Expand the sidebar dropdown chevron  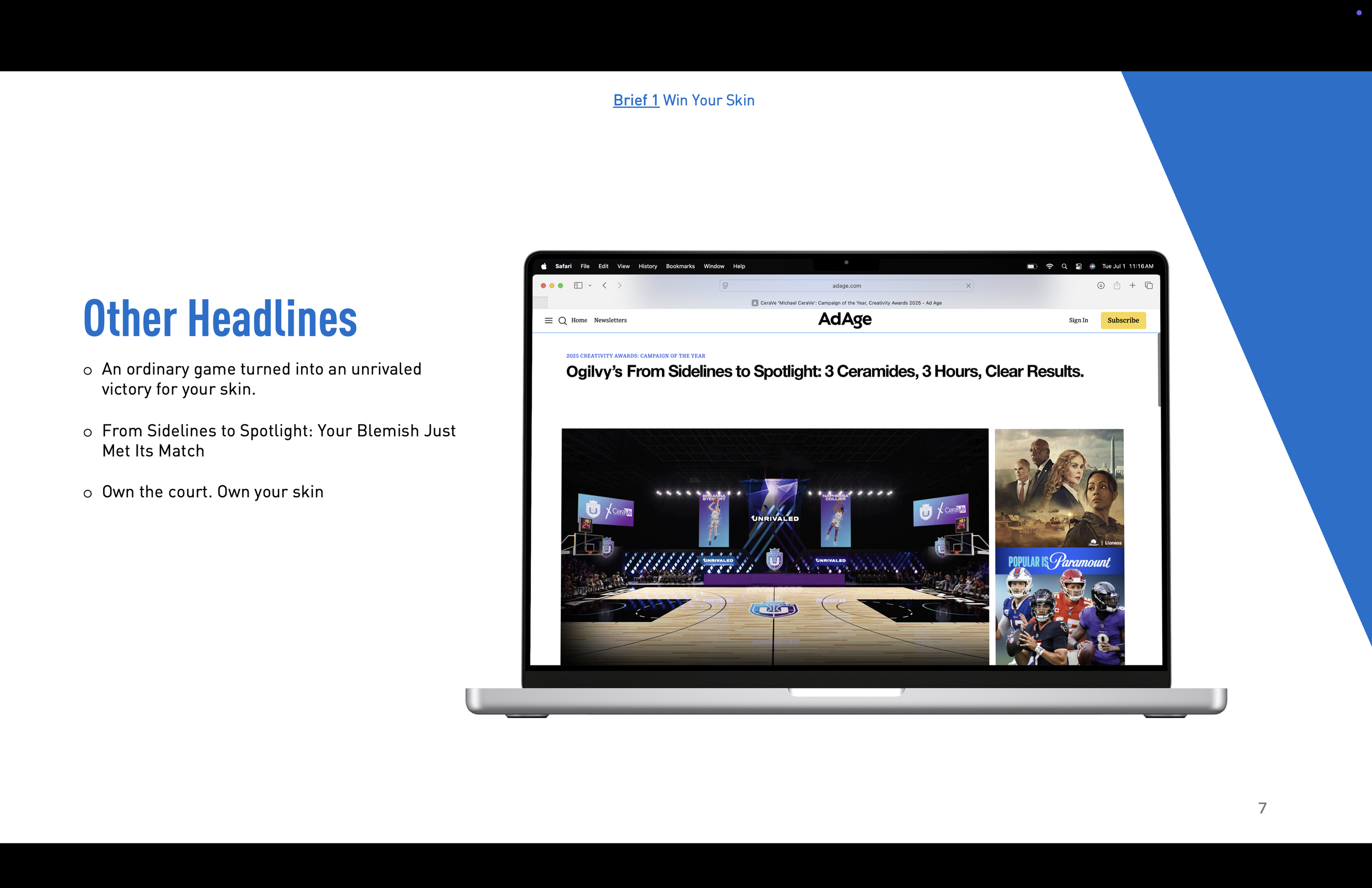[x=590, y=285]
